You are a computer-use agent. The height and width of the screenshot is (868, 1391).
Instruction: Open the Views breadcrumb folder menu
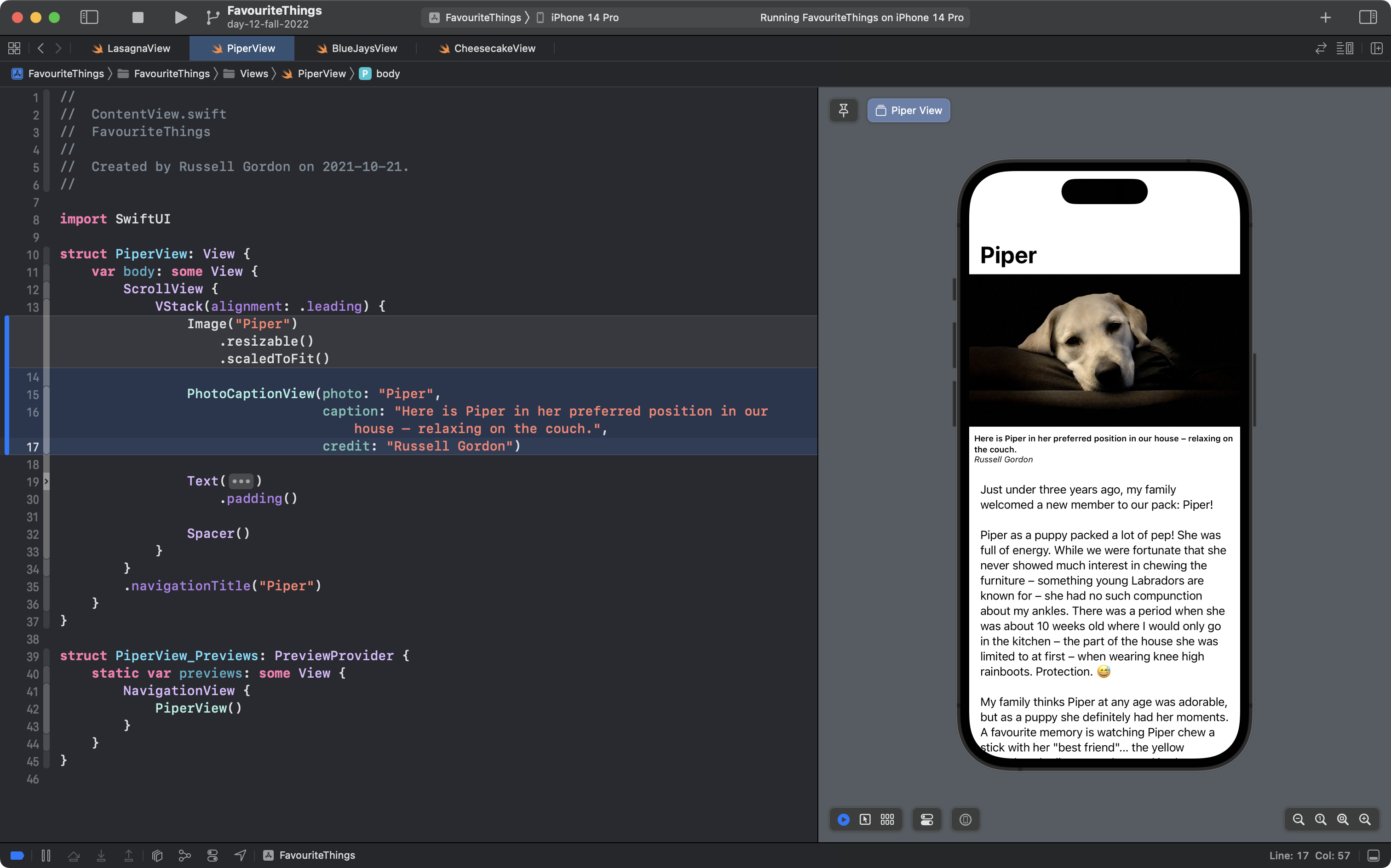pyautogui.click(x=253, y=74)
